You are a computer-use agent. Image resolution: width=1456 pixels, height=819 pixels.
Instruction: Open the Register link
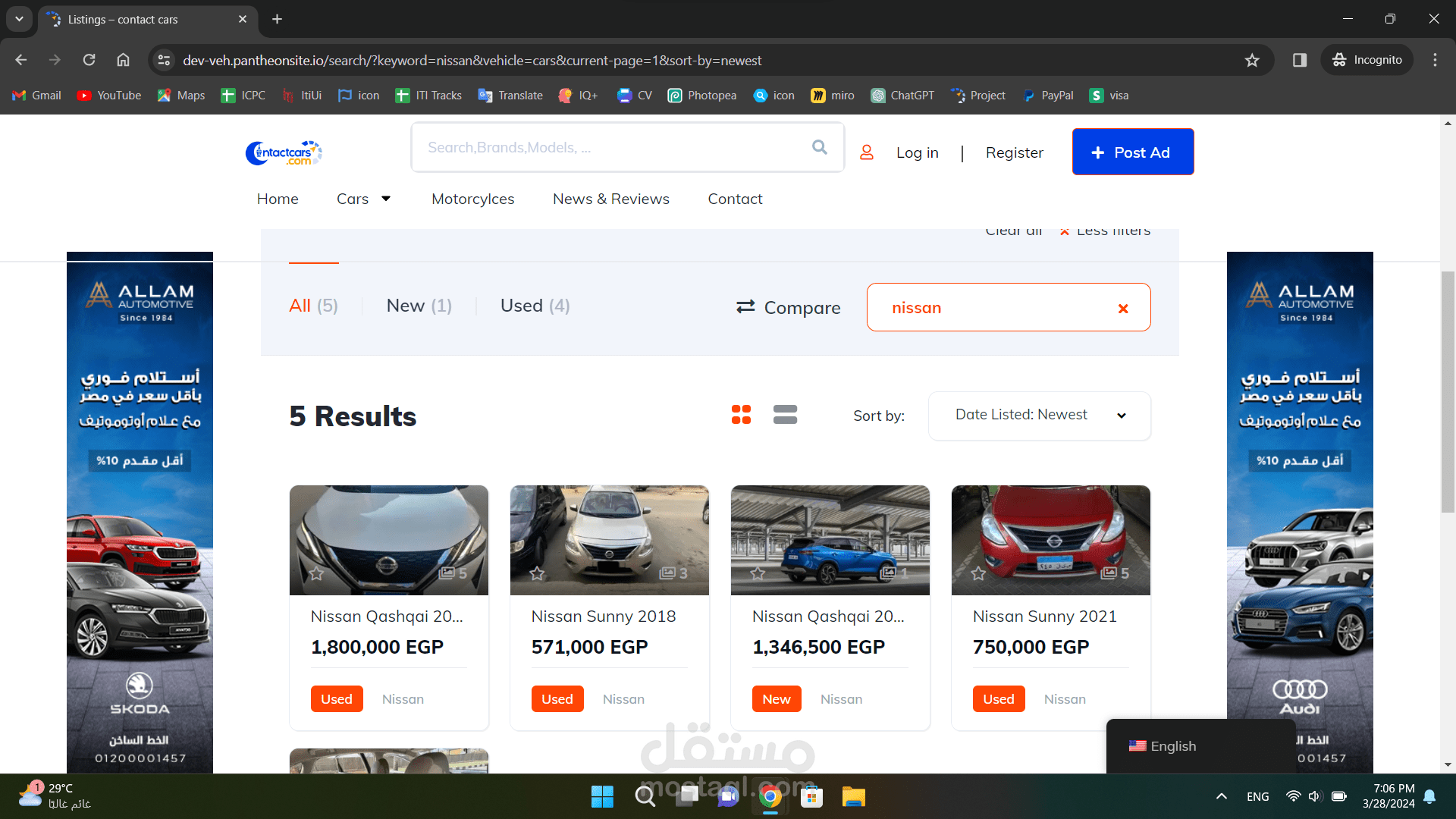click(x=1014, y=152)
